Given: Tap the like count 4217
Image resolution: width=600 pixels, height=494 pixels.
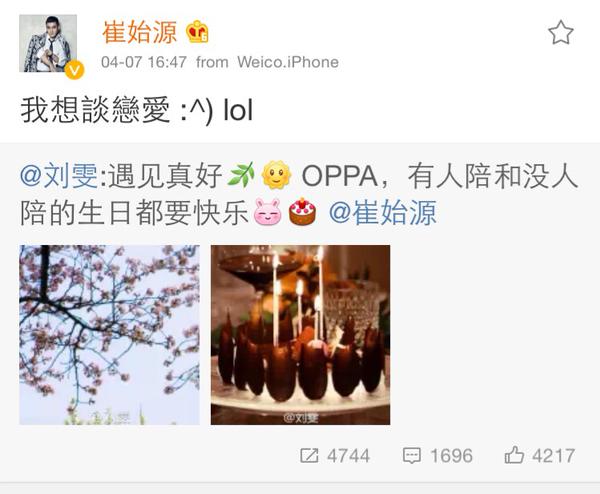Looking at the screenshot, I should [553, 456].
